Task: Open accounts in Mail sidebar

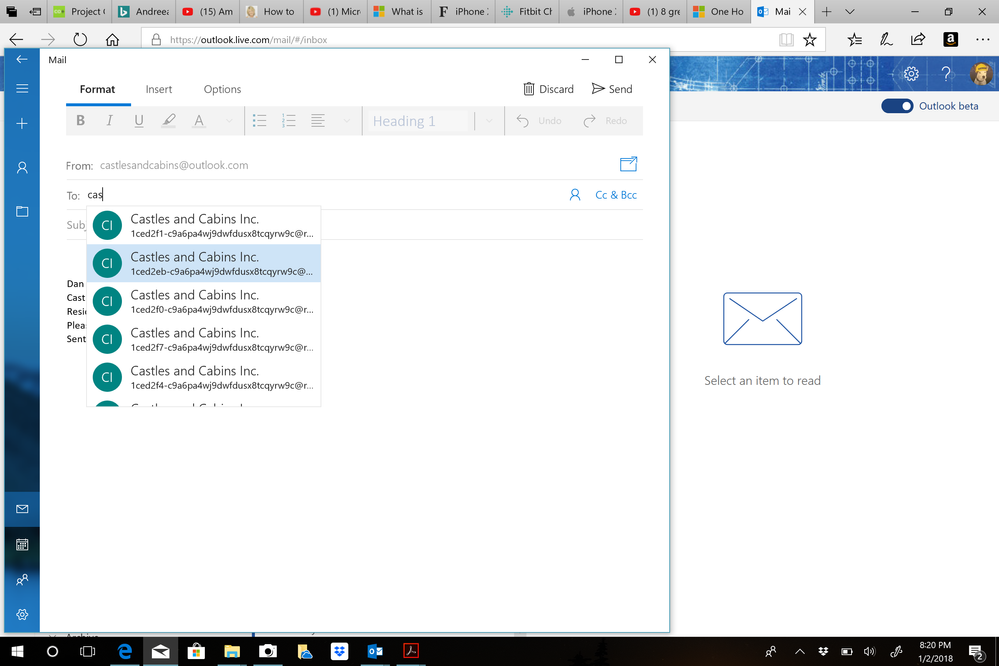Action: [22, 168]
